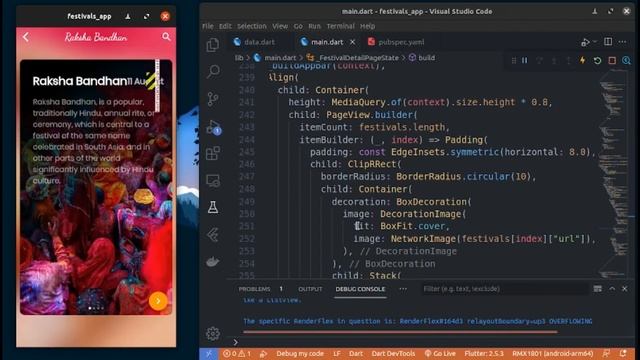Open the Remote Explorer view

pos(213,180)
